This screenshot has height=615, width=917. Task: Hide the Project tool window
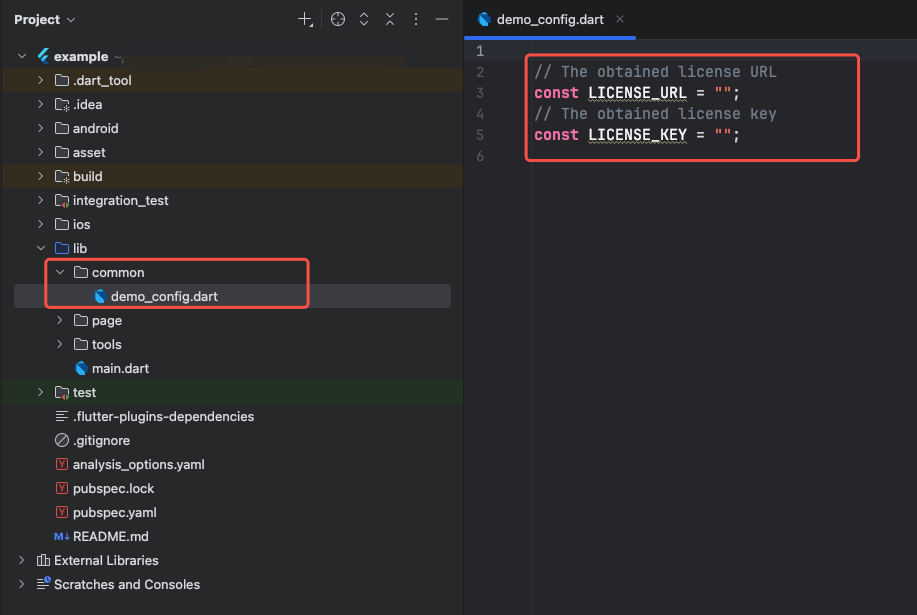pos(441,20)
